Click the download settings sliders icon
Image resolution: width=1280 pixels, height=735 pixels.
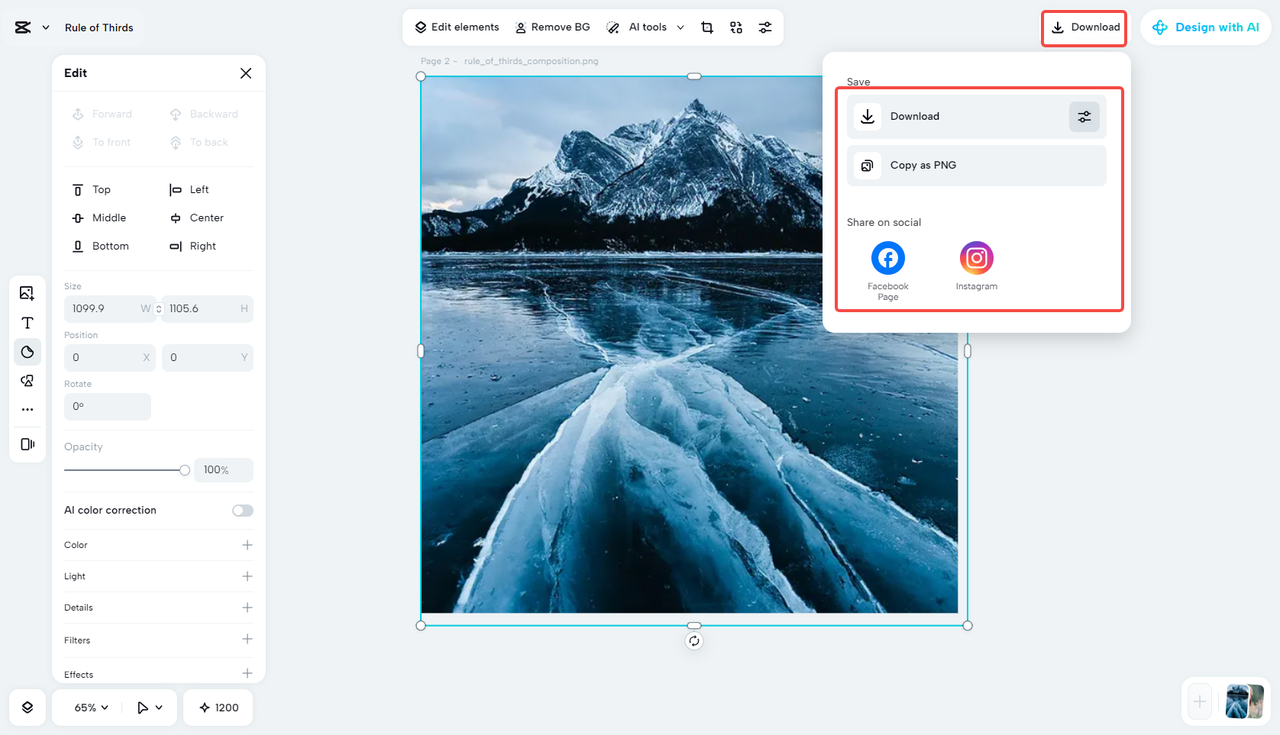pyautogui.click(x=1084, y=116)
